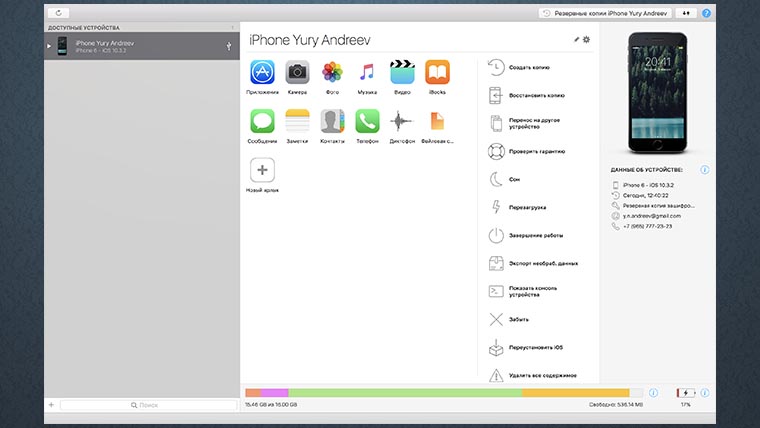
Task: Click the magenta segment of storage bar
Action: point(274,393)
